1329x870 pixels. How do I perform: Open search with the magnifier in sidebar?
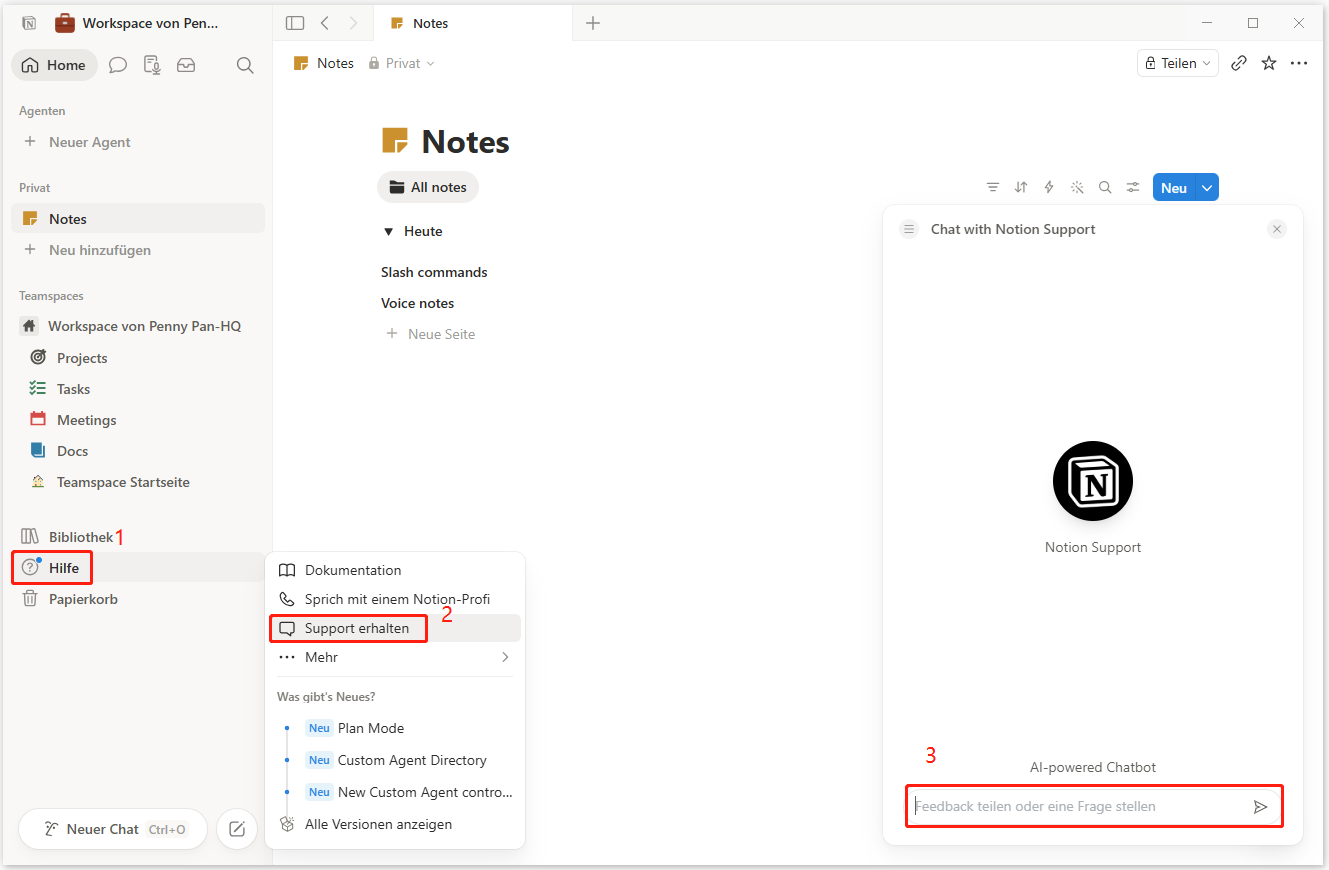pos(245,65)
